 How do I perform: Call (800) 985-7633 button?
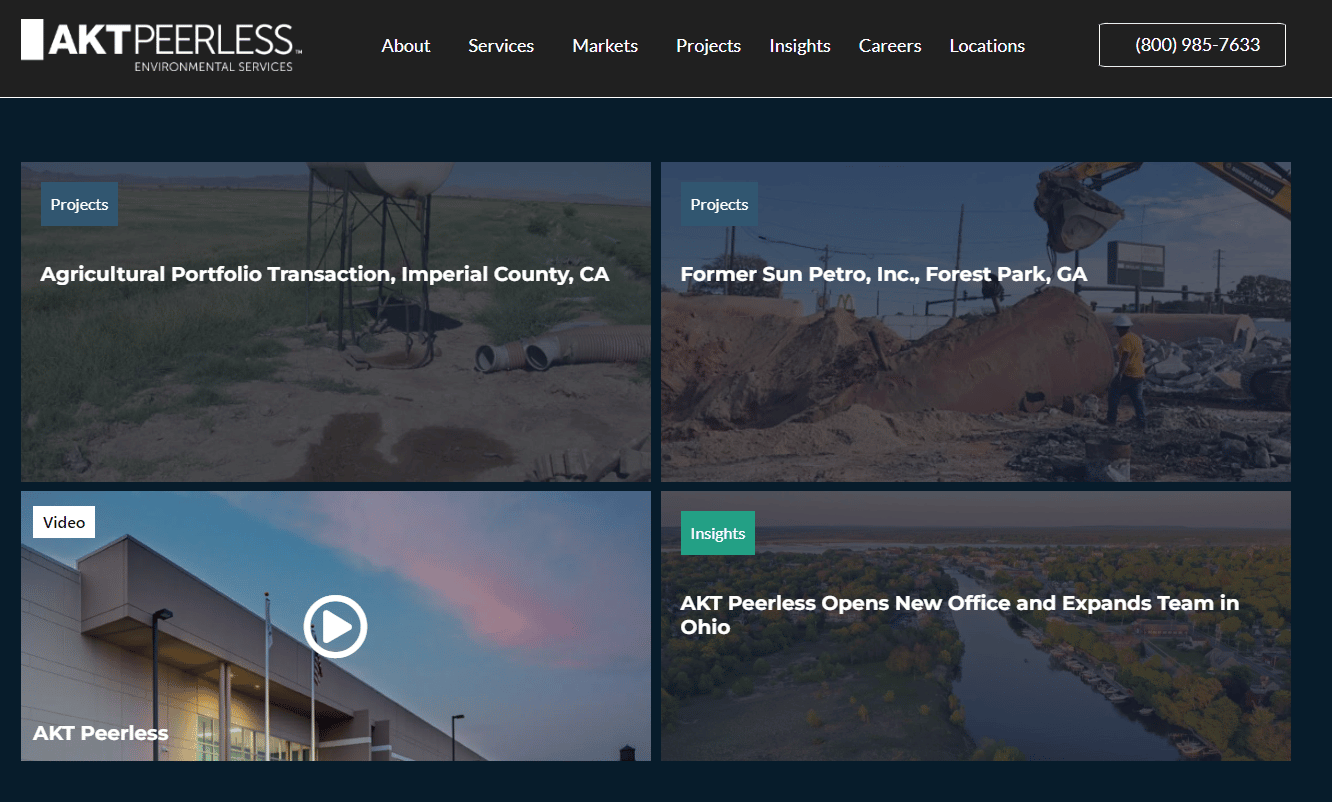(x=1192, y=45)
